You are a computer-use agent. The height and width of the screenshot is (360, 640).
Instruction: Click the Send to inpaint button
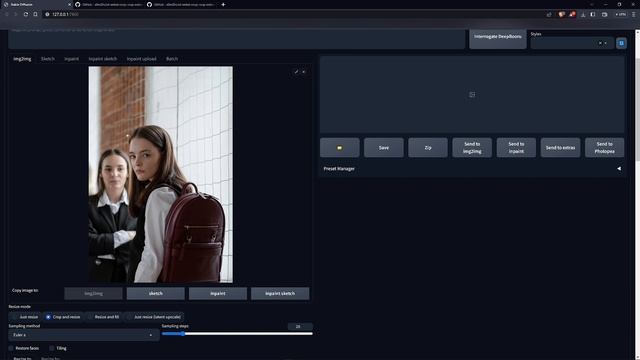point(516,148)
